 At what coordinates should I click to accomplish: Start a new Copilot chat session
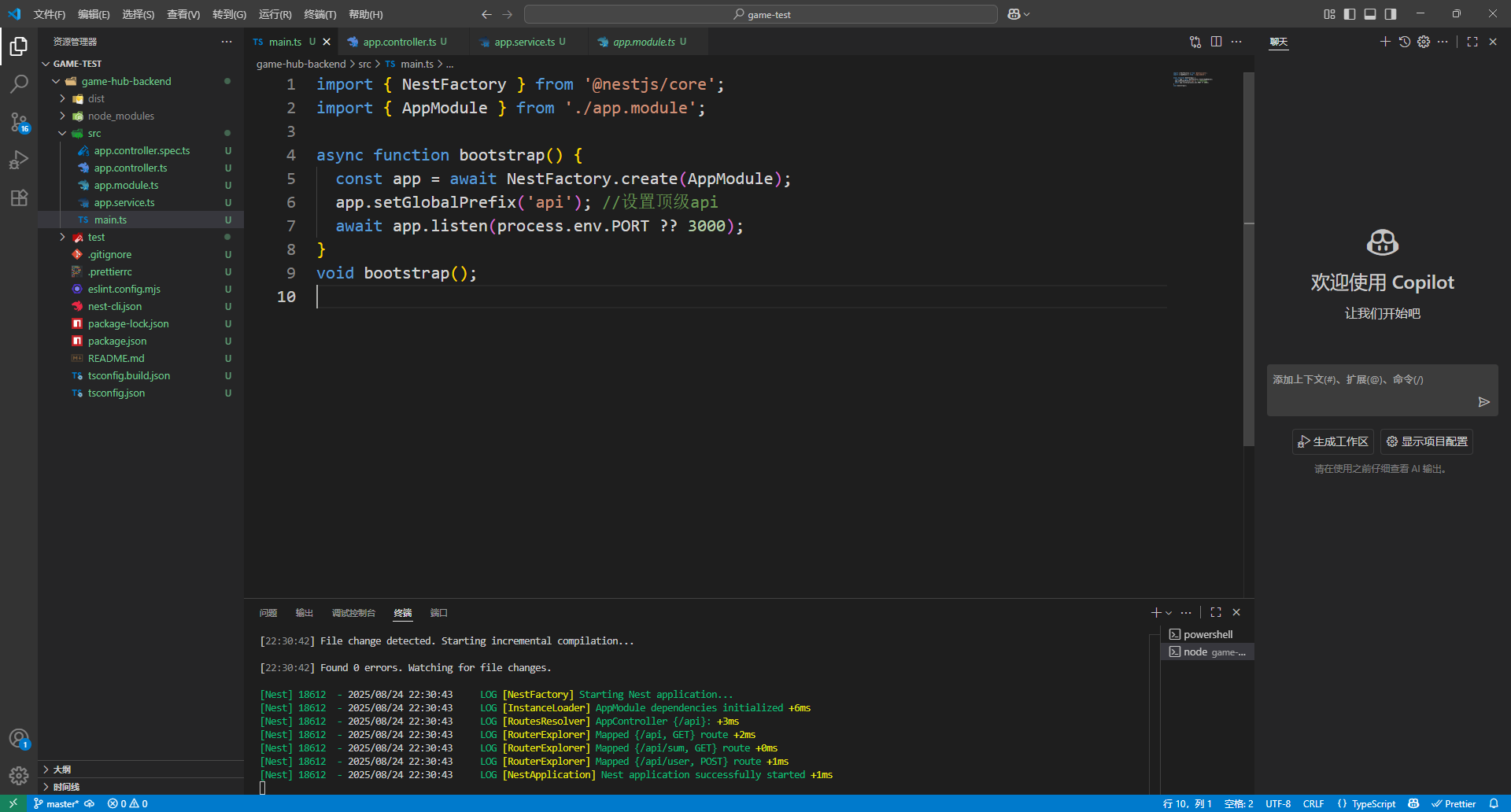(x=1385, y=42)
